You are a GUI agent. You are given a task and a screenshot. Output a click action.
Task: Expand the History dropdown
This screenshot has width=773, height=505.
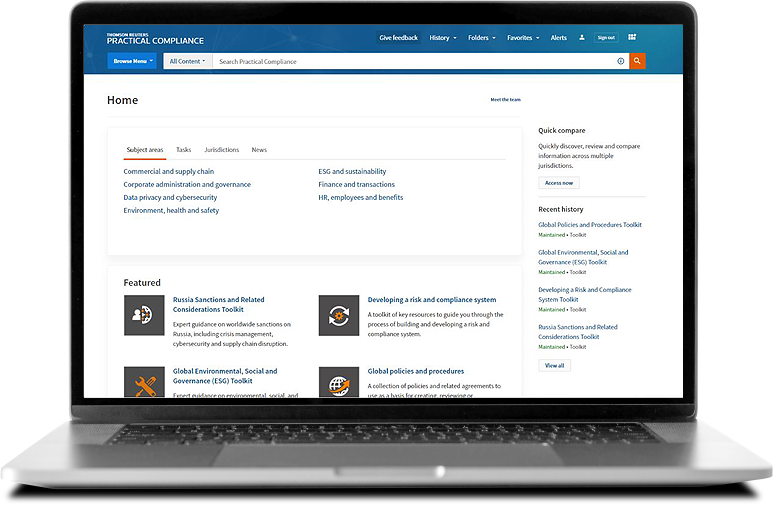(x=442, y=38)
